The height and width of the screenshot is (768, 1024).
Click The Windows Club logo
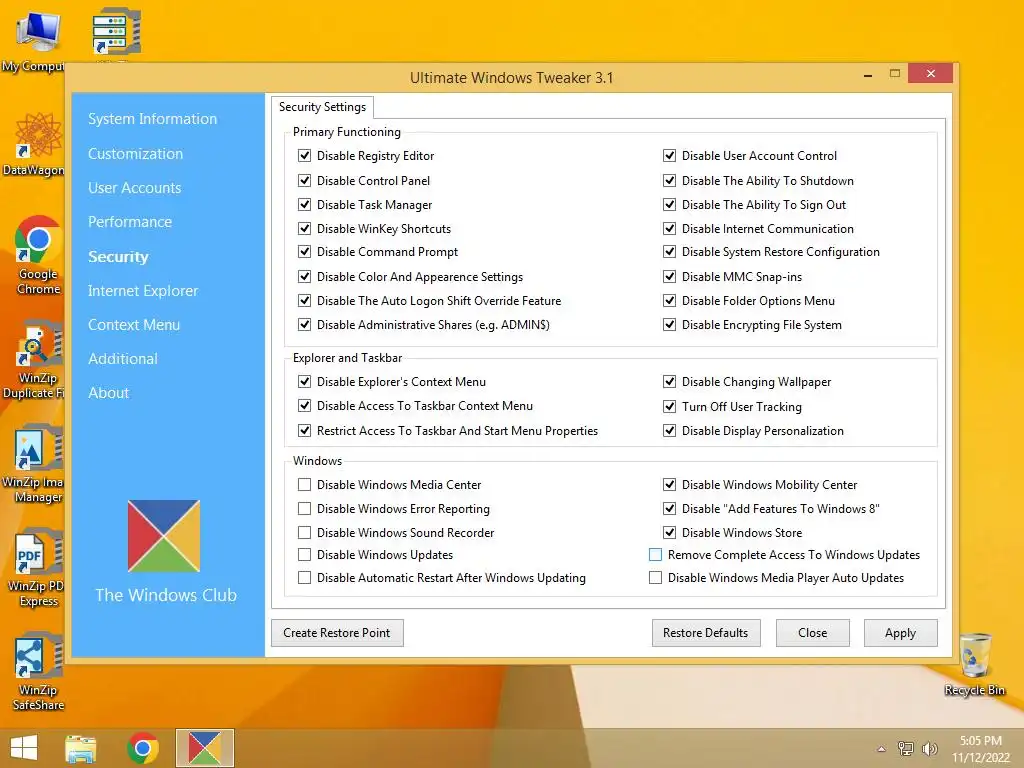(x=164, y=536)
